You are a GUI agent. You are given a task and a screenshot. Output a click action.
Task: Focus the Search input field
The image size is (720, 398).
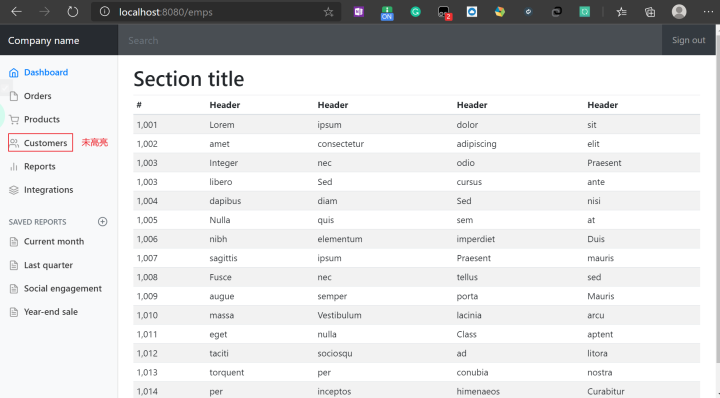click(x=390, y=40)
